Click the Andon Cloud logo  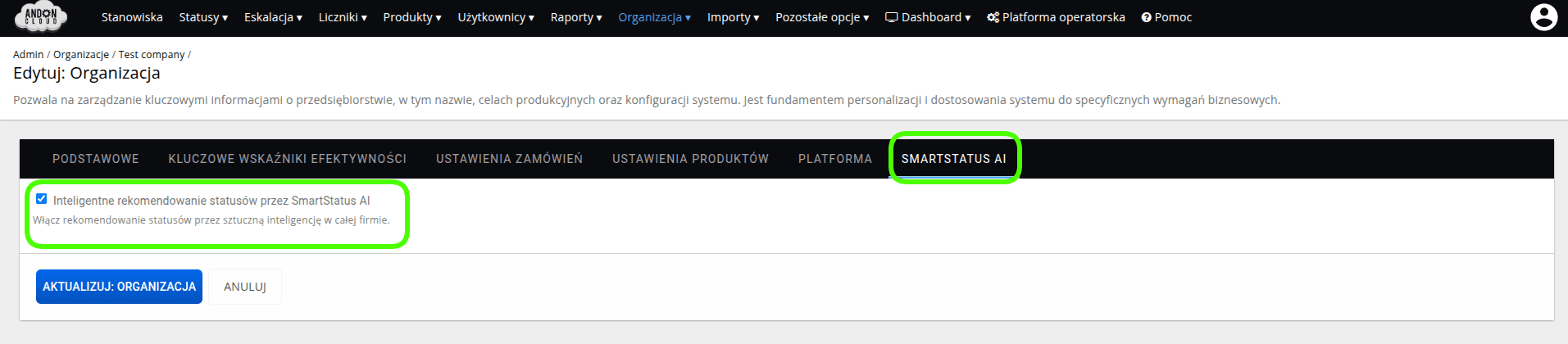tap(41, 17)
